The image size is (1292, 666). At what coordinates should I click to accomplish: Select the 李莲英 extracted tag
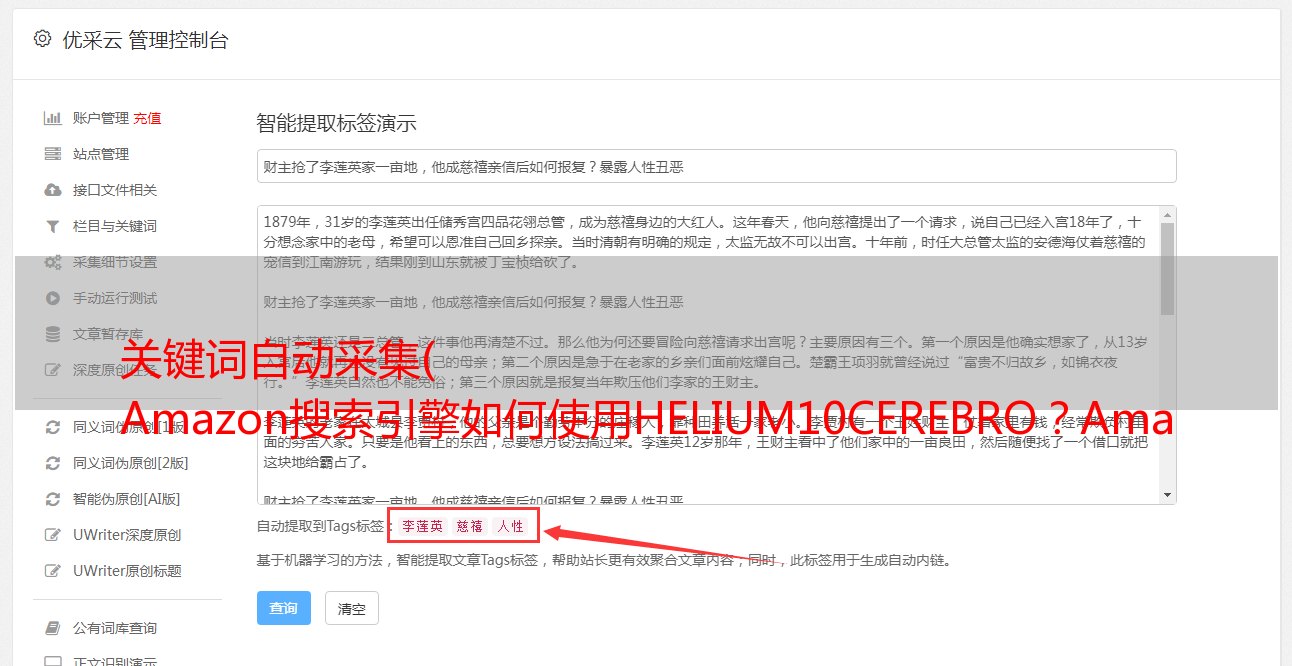point(422,526)
